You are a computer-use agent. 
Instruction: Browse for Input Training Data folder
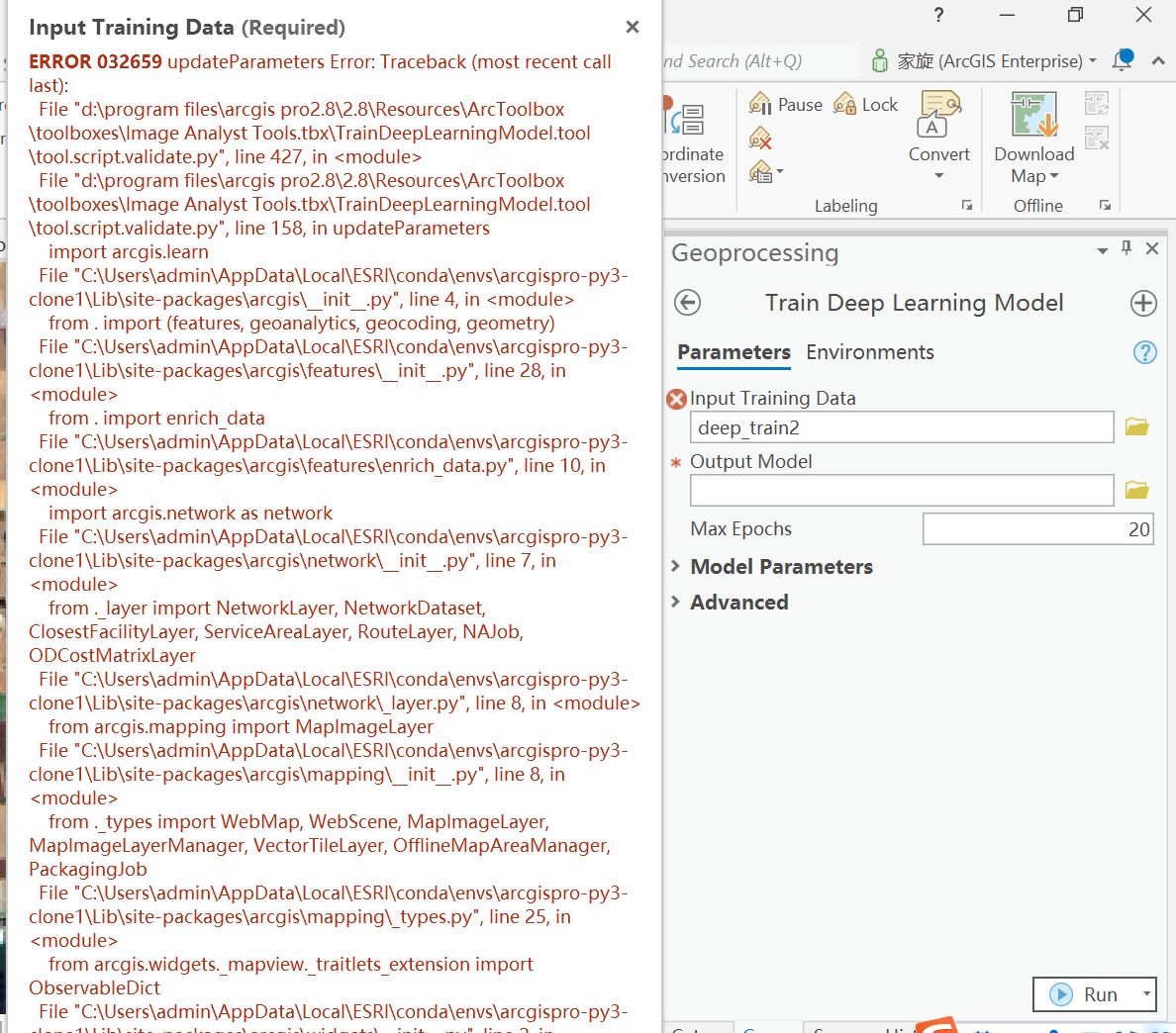(x=1137, y=427)
